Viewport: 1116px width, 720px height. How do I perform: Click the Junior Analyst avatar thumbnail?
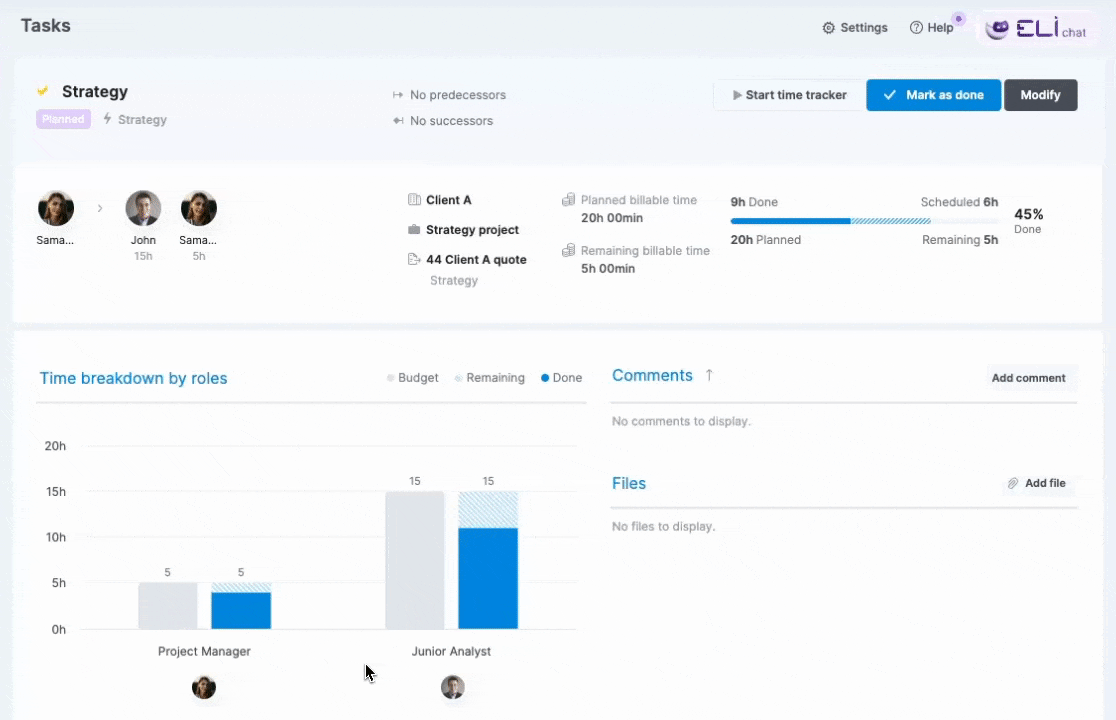tap(452, 687)
